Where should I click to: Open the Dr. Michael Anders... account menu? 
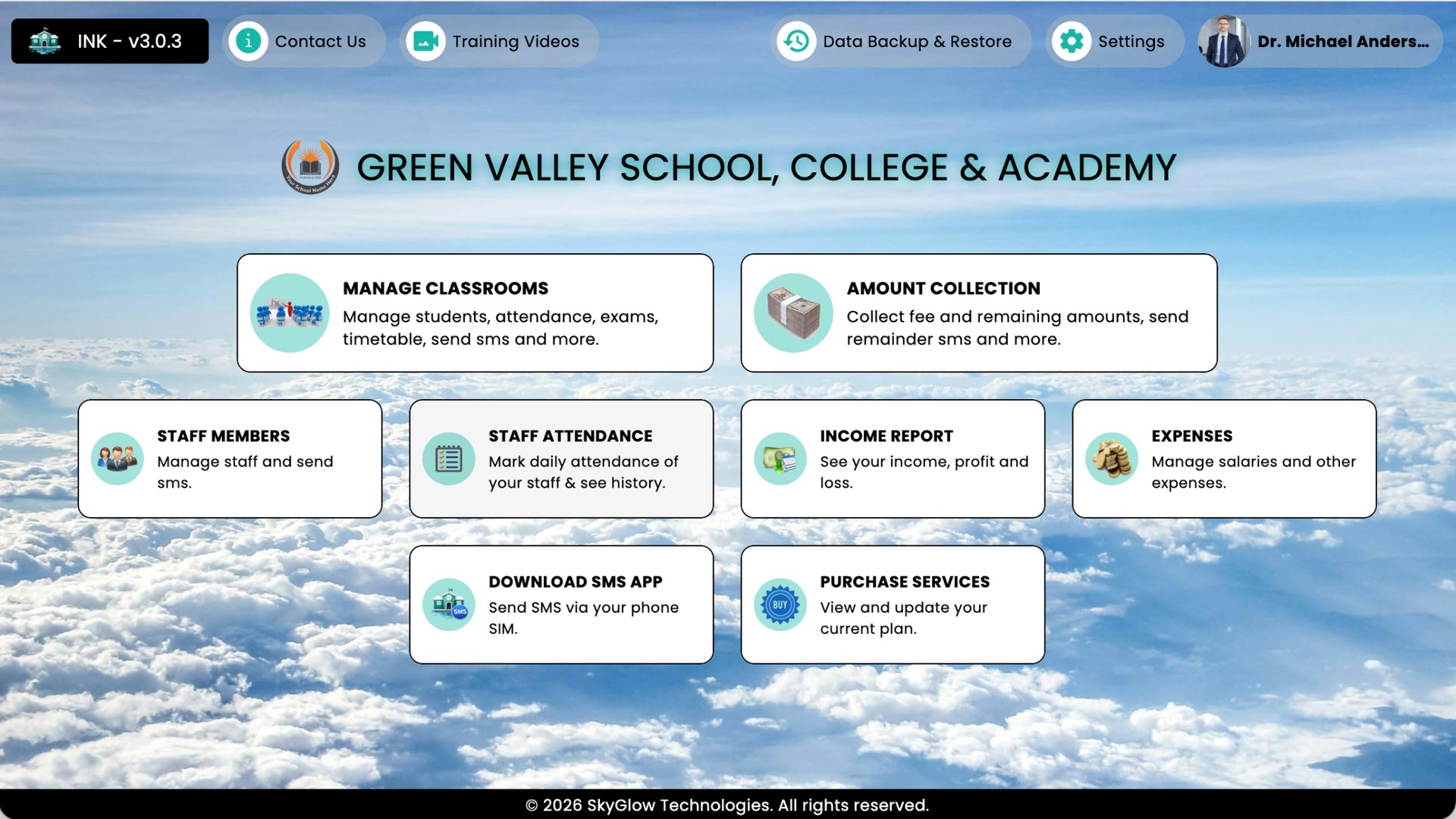pyautogui.click(x=1342, y=41)
